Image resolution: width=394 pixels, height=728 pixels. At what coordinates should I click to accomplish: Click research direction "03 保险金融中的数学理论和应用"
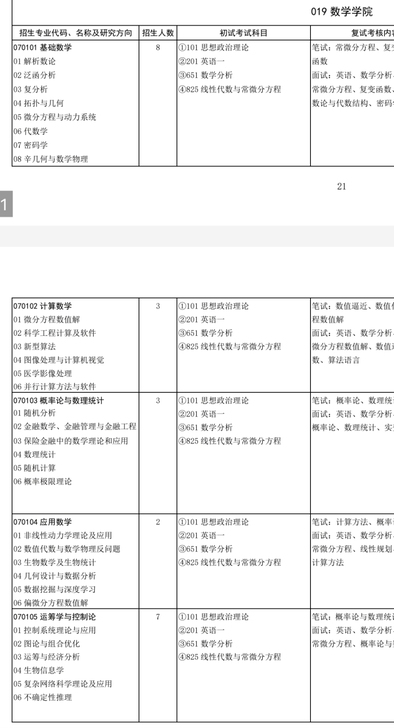pyautogui.click(x=71, y=441)
